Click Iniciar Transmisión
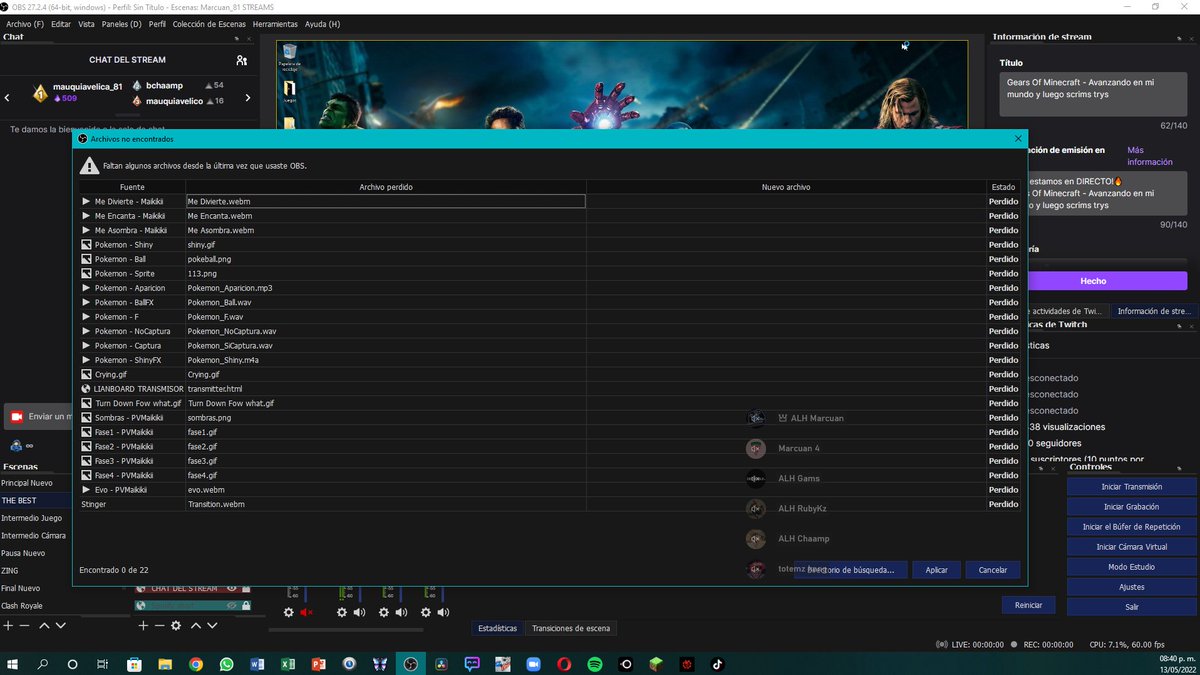Screen dimensions: 1200x675 1131,486
